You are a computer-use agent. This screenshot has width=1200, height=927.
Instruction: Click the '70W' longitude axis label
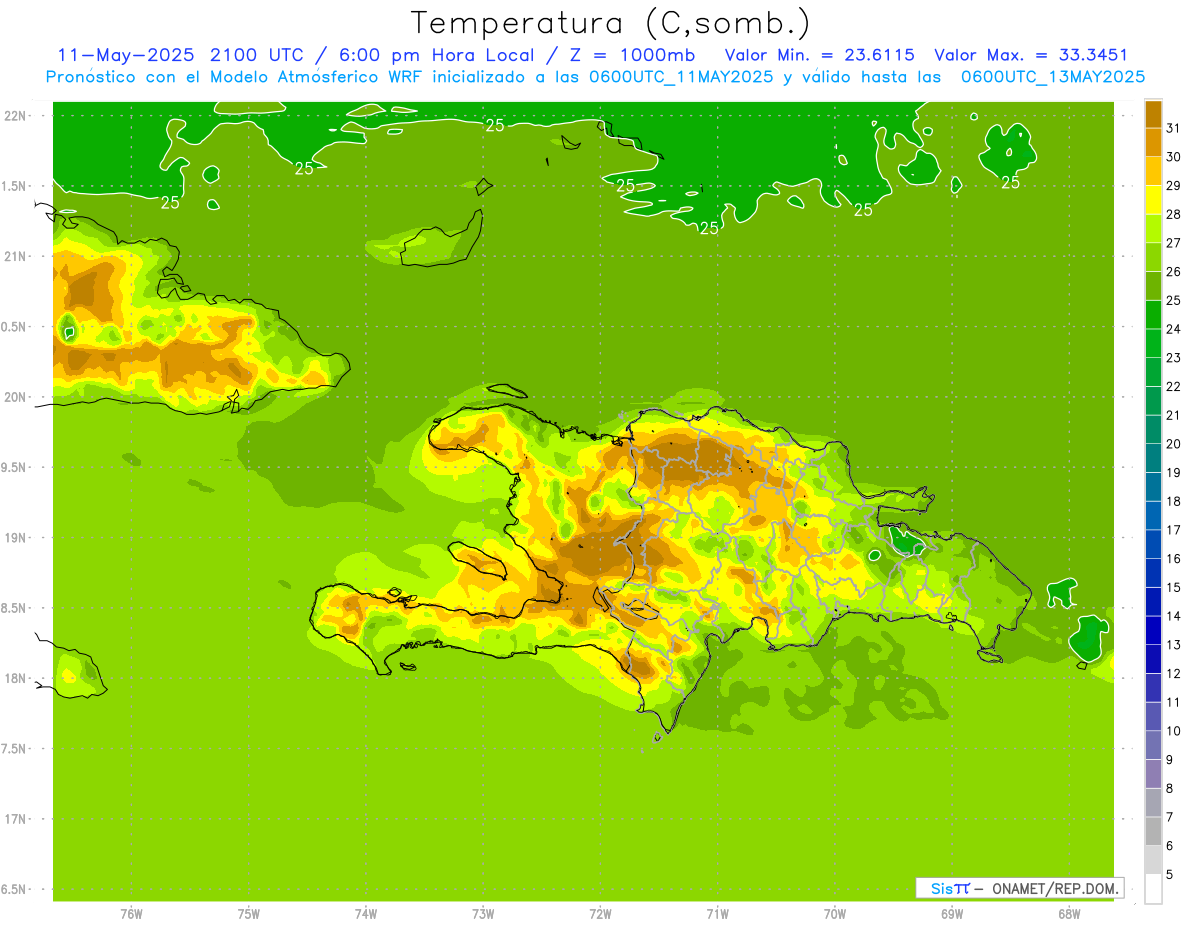click(835, 913)
